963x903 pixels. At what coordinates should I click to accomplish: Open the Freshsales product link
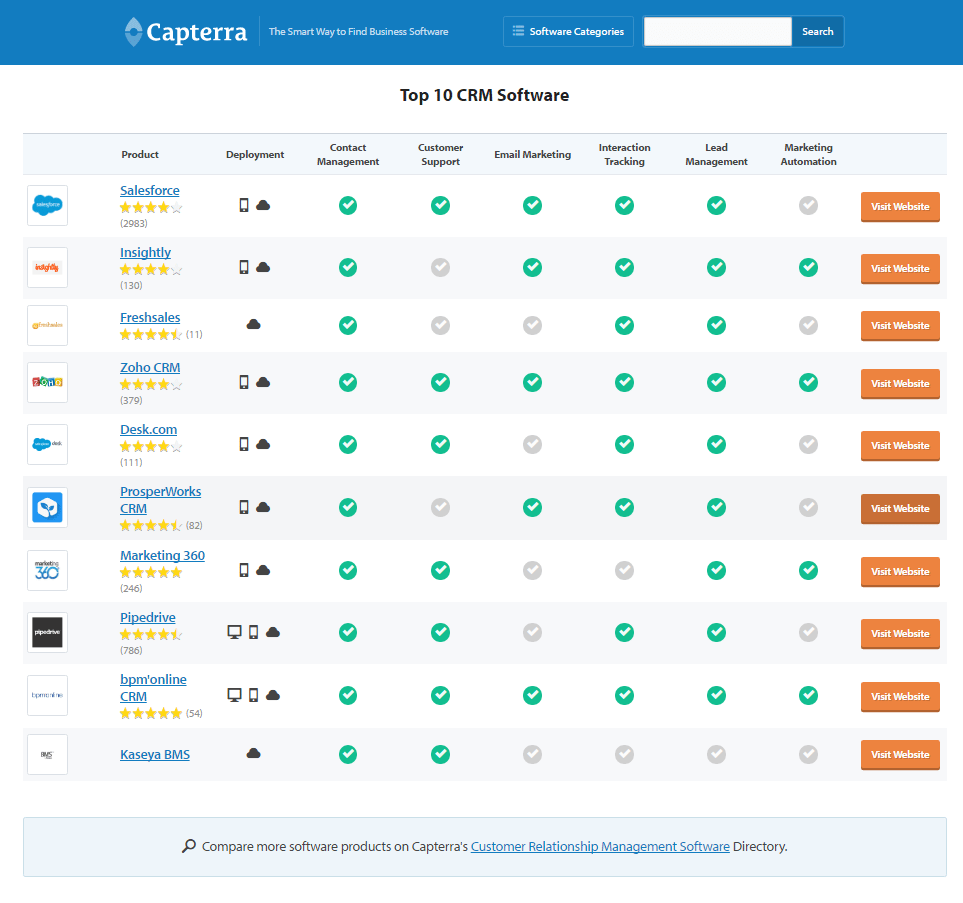[x=150, y=318]
